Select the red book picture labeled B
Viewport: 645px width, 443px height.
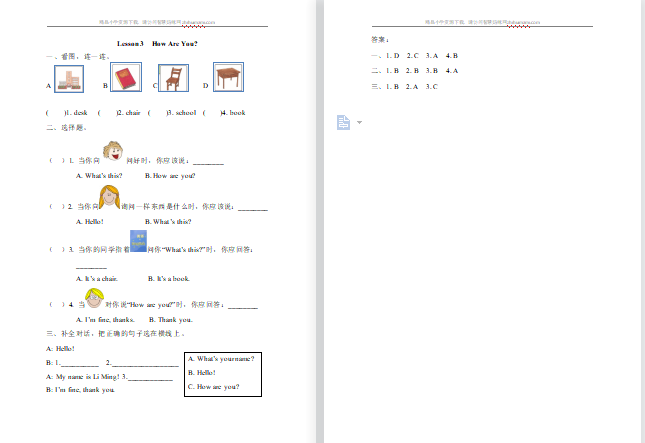pyautogui.click(x=123, y=78)
